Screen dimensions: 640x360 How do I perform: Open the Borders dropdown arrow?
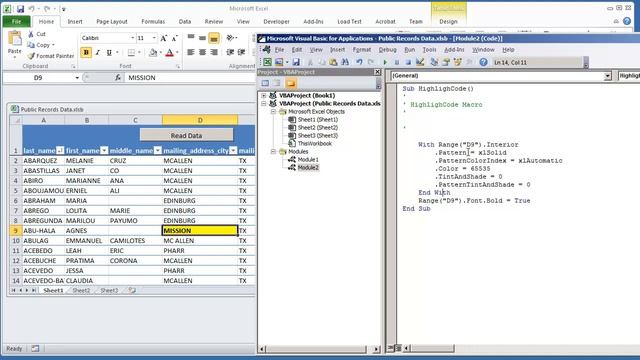(139, 53)
